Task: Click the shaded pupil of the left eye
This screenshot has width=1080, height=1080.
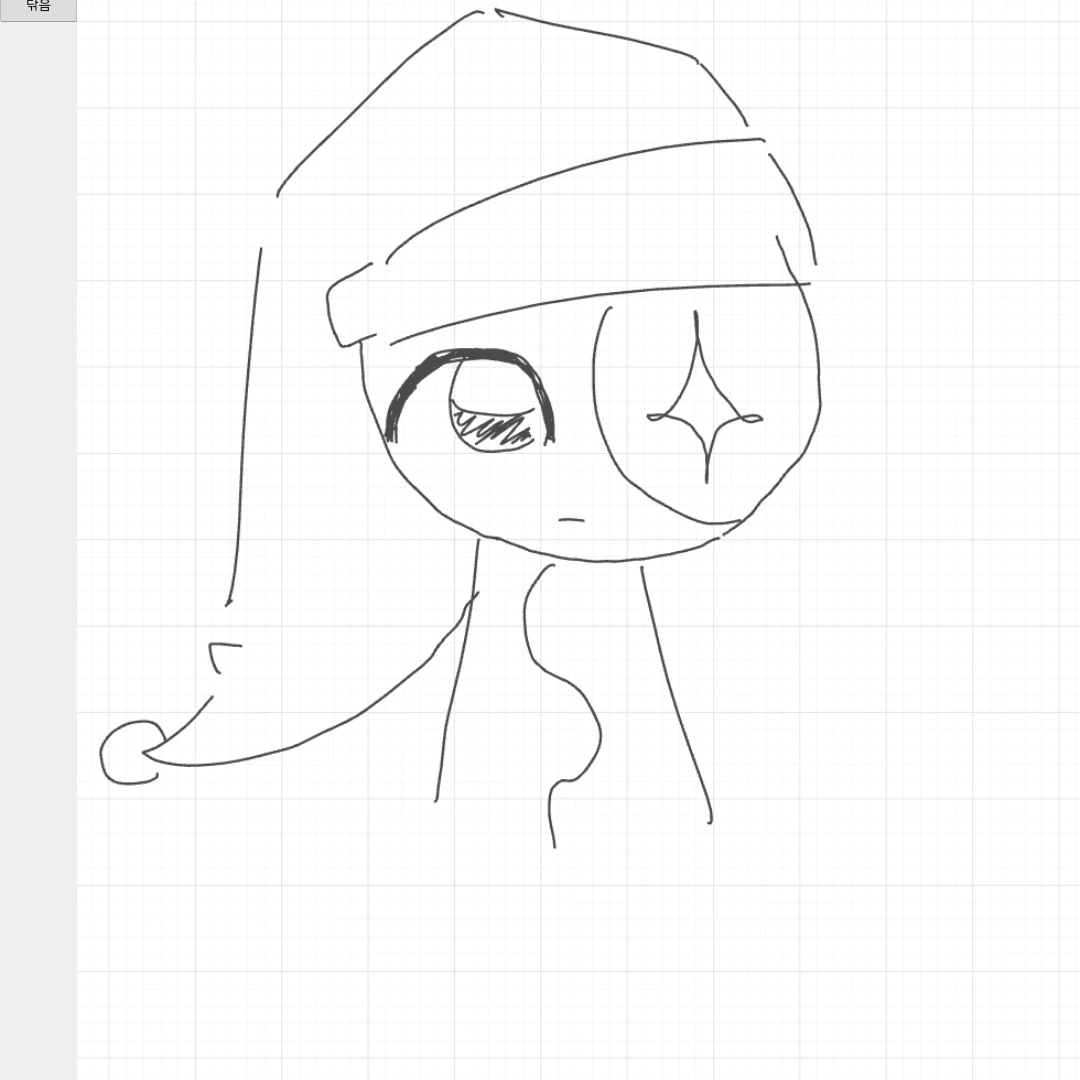Action: (x=492, y=428)
